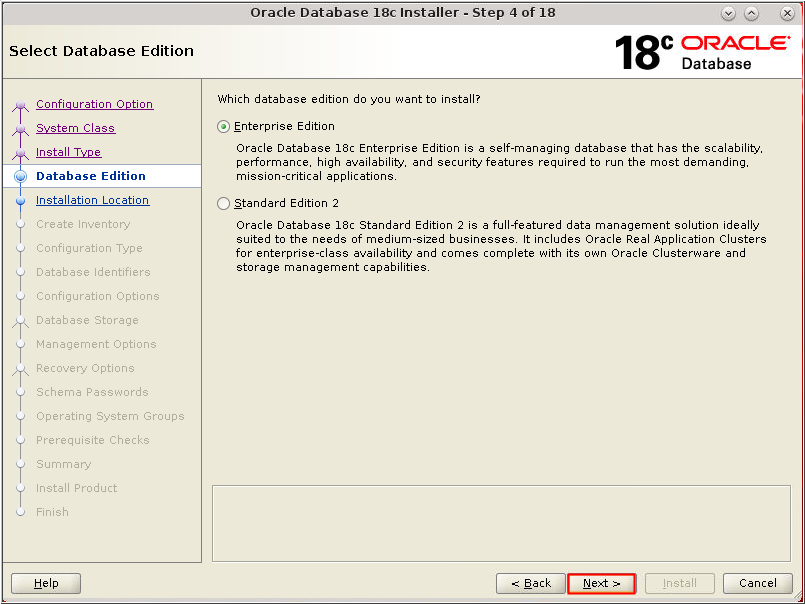Viewport: 805px width, 604px height.
Task: Click the System Class step indicator icon
Action: pos(21,128)
